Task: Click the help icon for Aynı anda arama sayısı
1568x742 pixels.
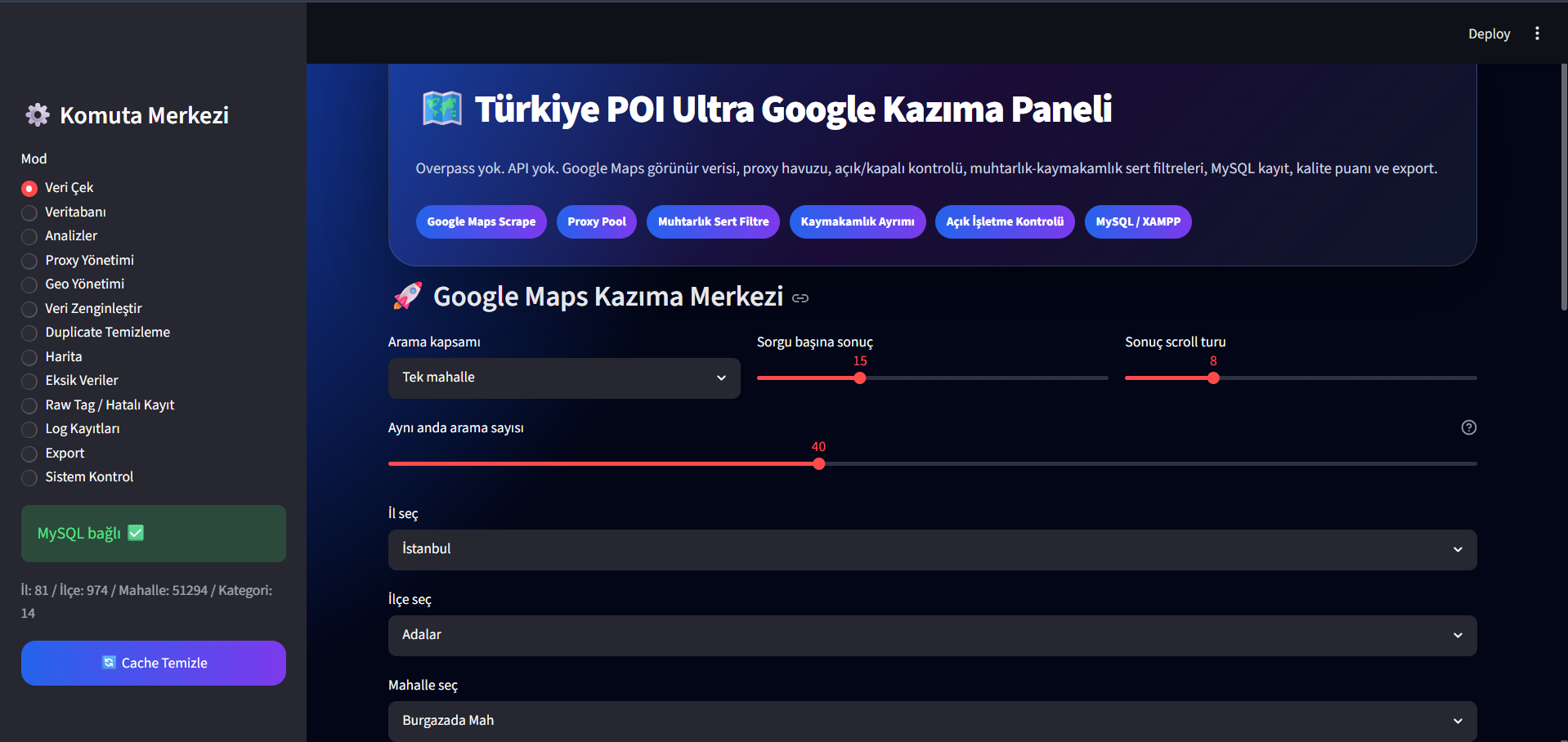Action: [1468, 427]
